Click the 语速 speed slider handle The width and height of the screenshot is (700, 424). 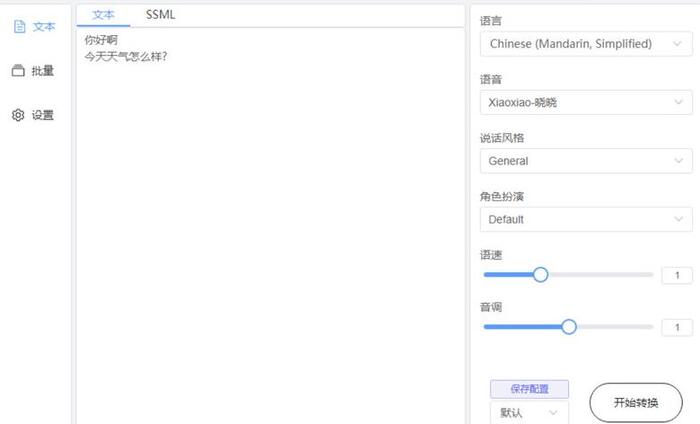[540, 274]
